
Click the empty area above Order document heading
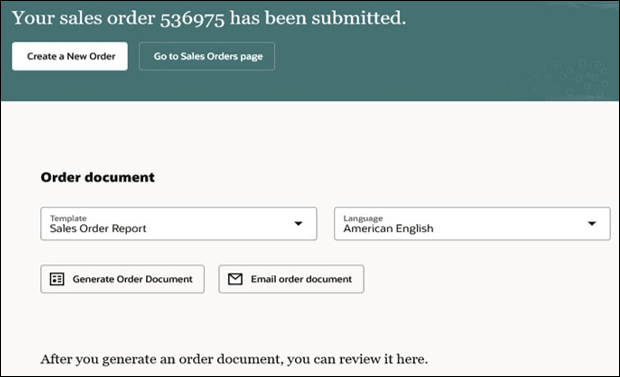coord(310,135)
